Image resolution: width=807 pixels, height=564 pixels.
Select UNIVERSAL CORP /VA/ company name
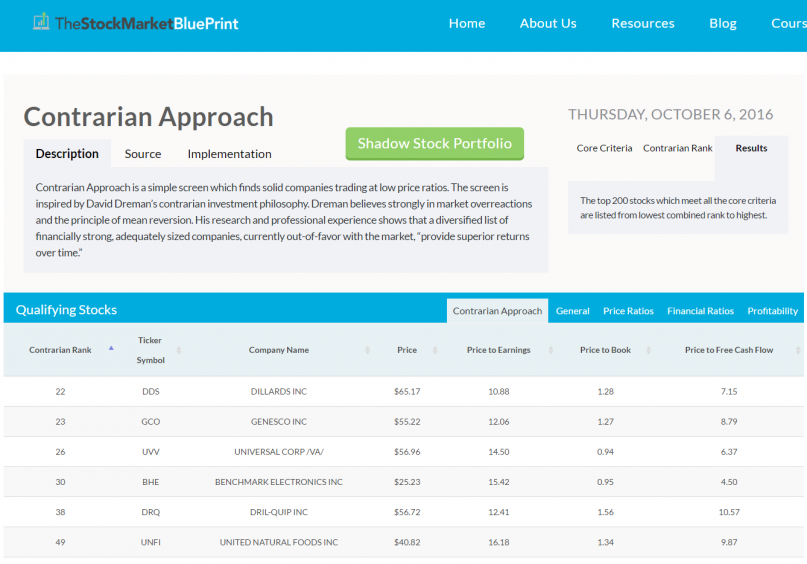click(279, 452)
